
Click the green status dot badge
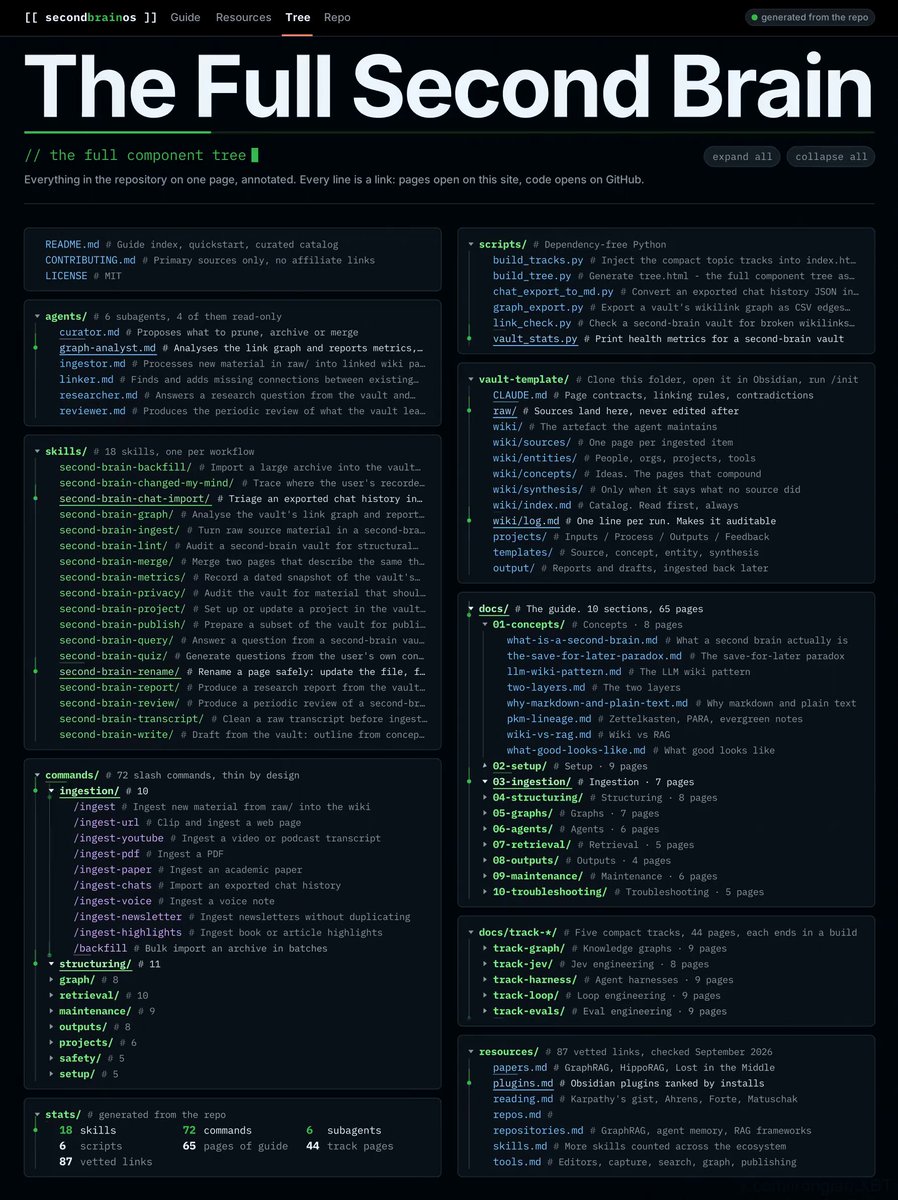(810, 17)
